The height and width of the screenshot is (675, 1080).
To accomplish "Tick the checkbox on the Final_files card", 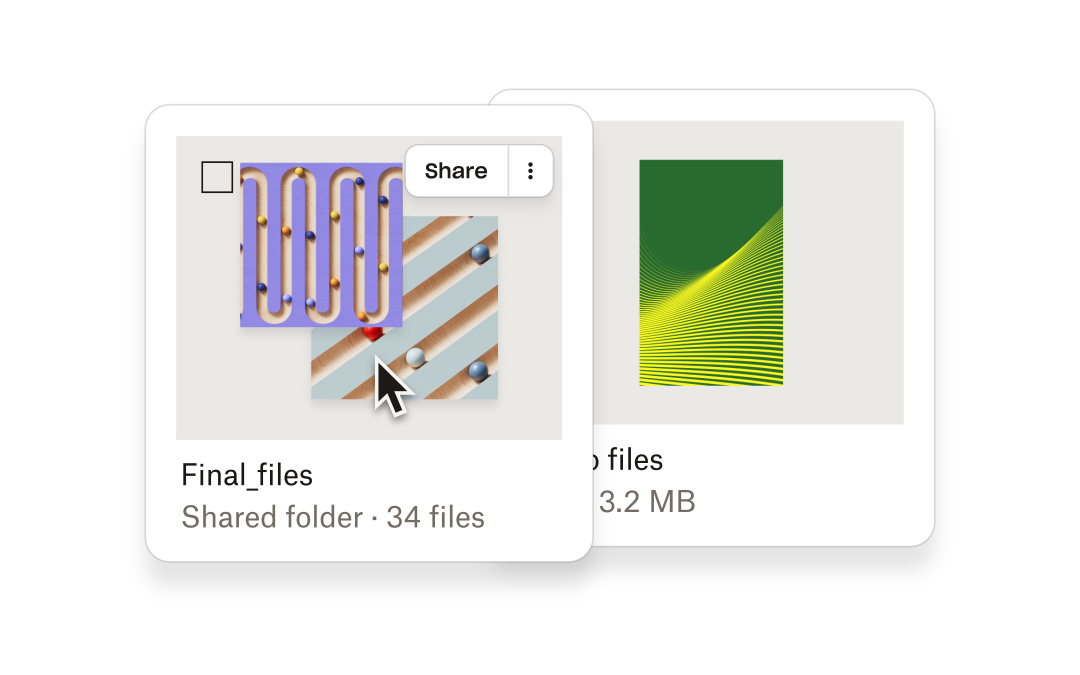I will [x=217, y=177].
